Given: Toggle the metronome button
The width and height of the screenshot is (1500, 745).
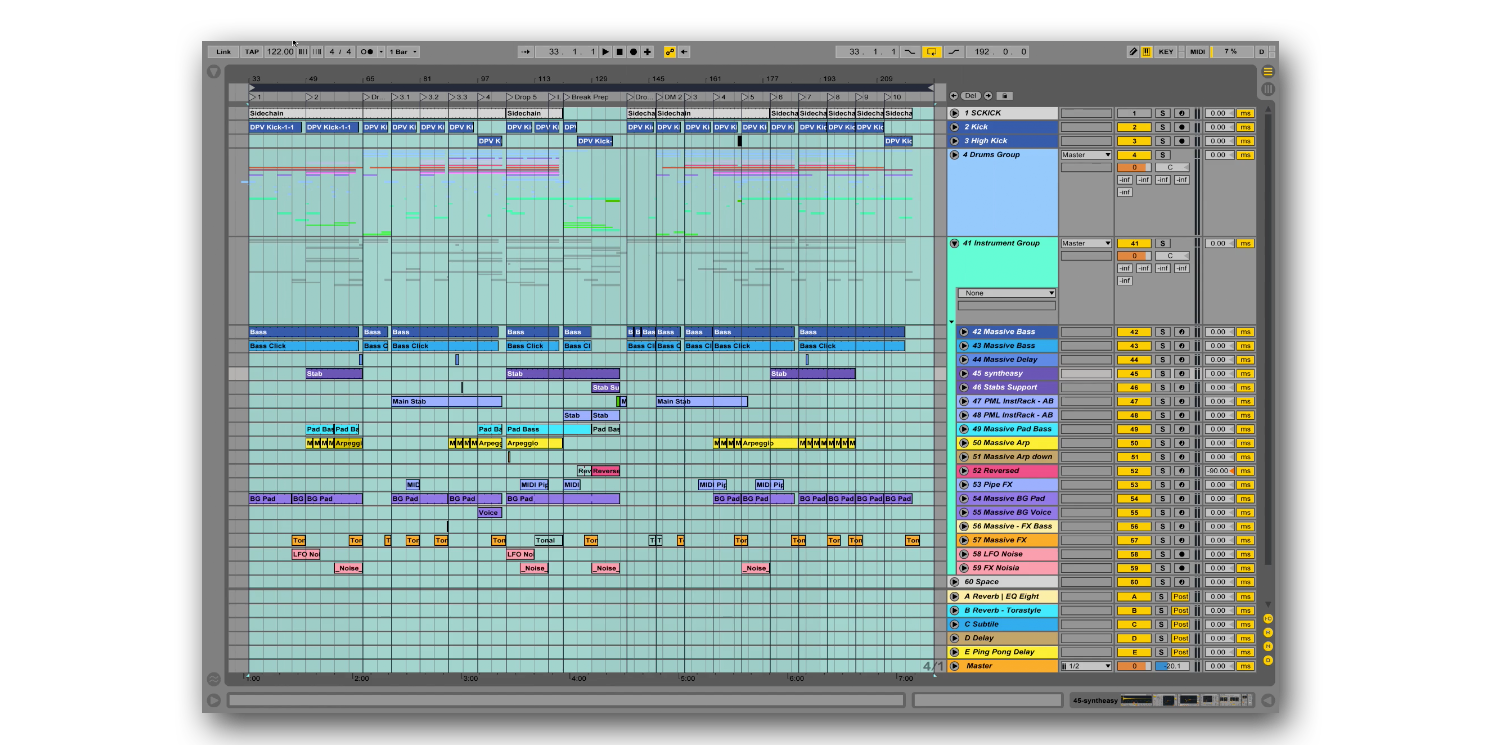Looking at the screenshot, I should [x=367, y=52].
